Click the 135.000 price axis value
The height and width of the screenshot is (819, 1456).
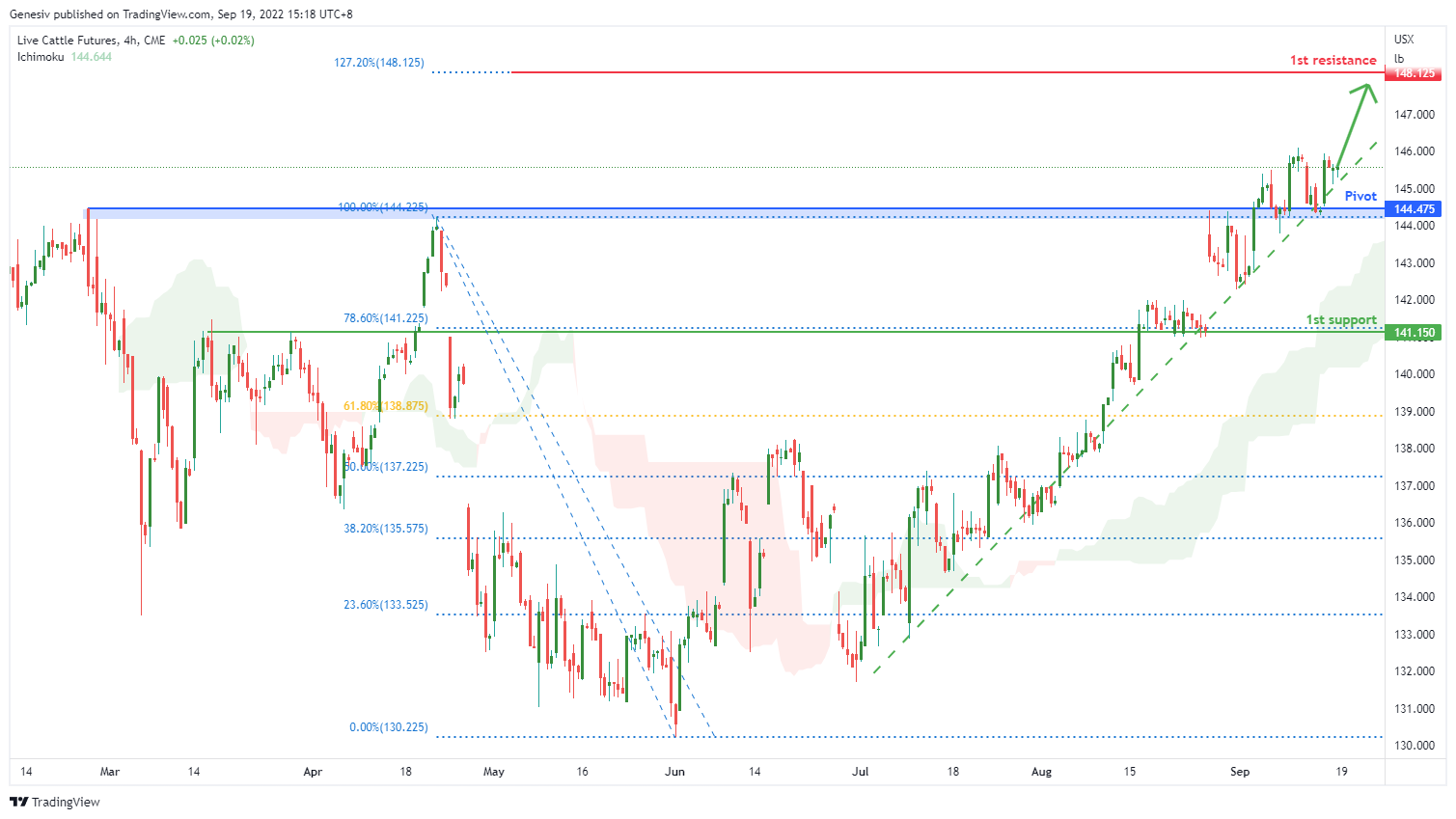[1415, 560]
